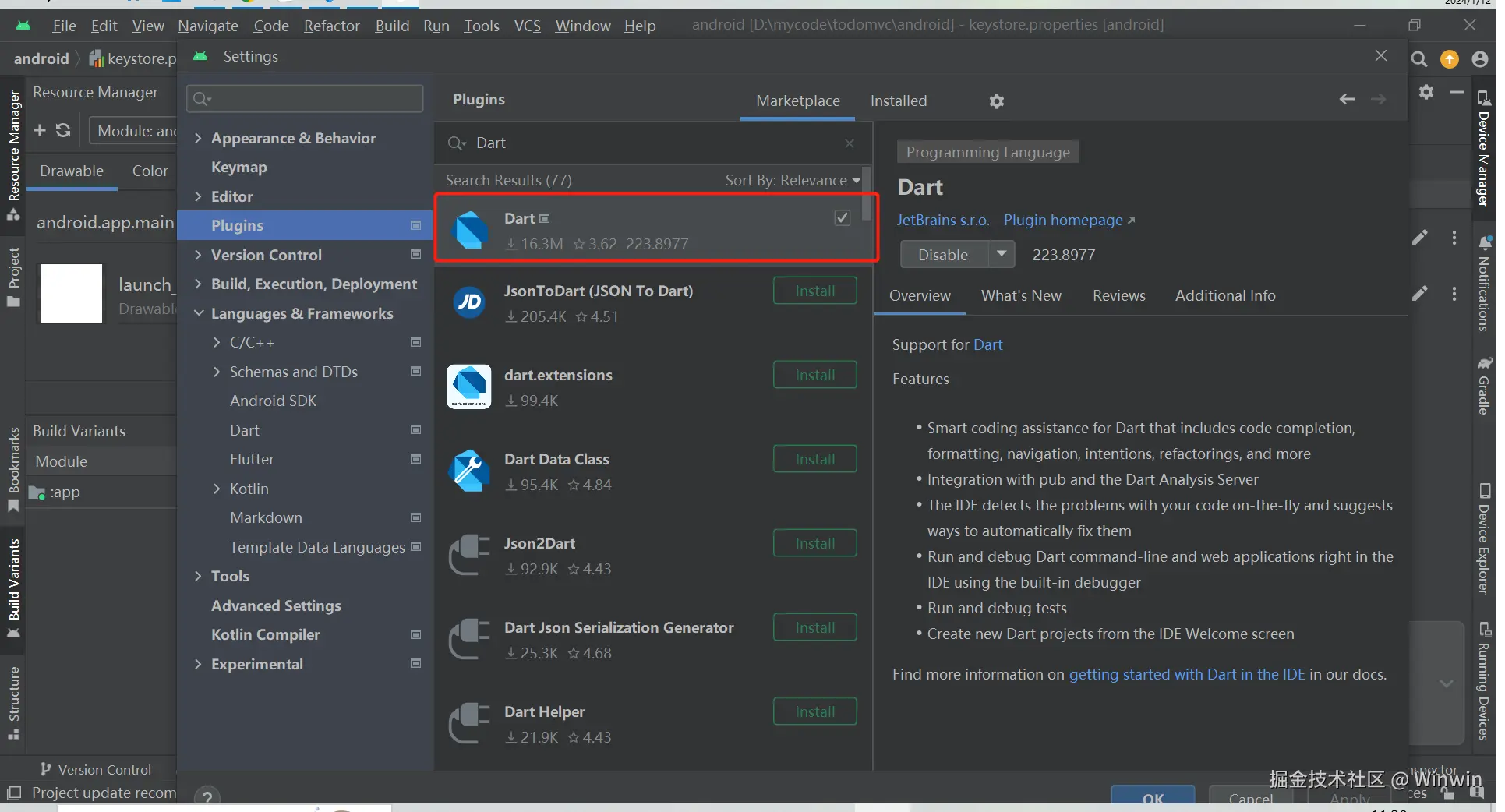Image resolution: width=1505 pixels, height=812 pixels.
Task: Open the plugins settings gear menu
Action: (x=996, y=101)
